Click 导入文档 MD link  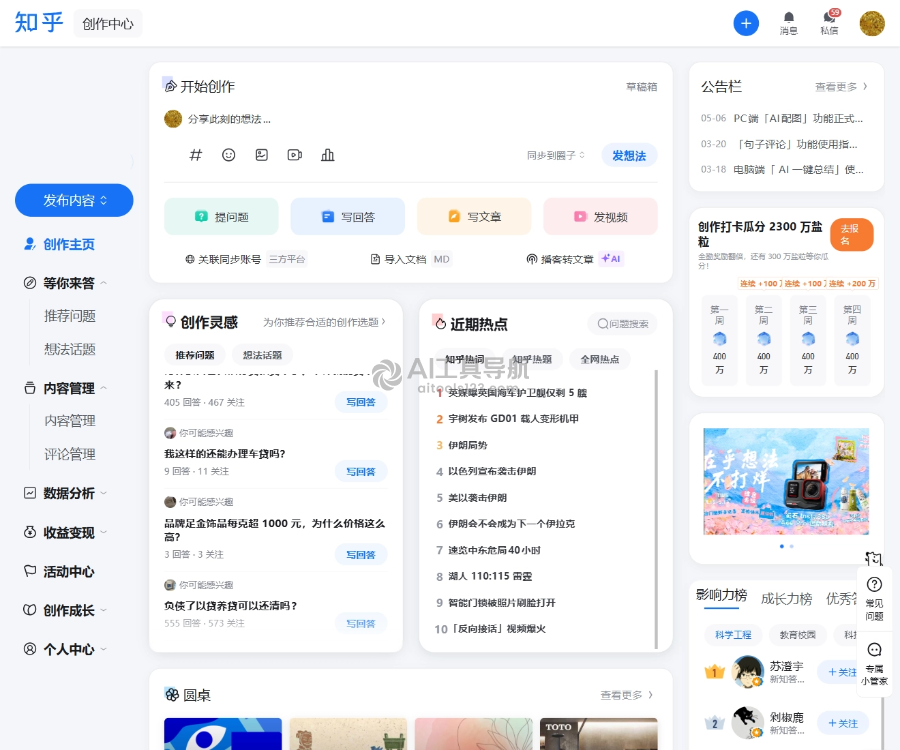[x=411, y=259]
